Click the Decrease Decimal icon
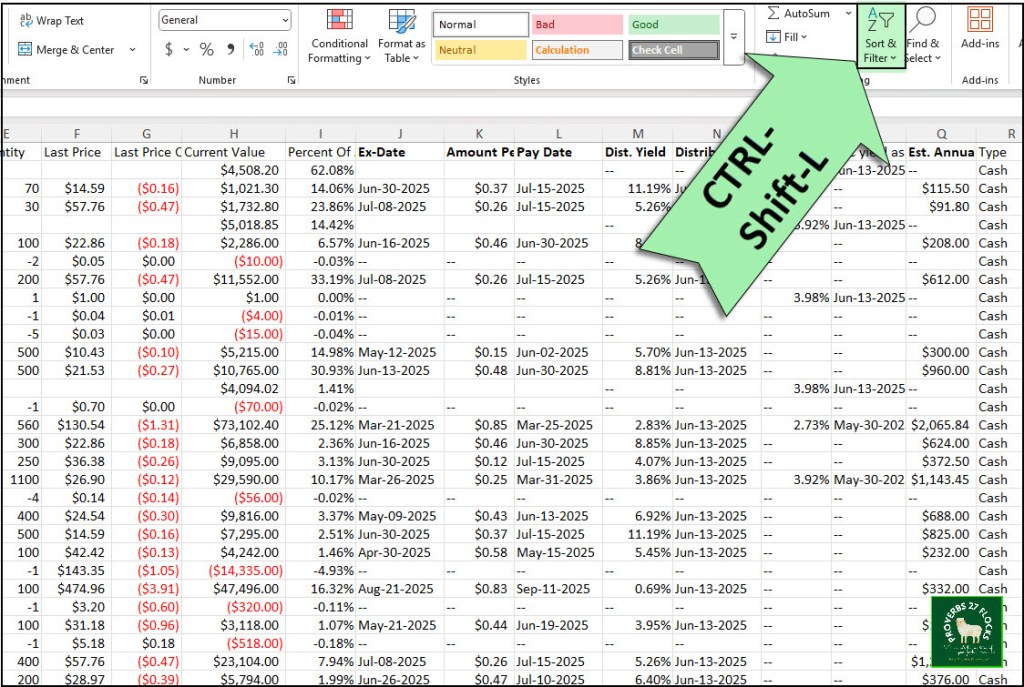The image size is (1024, 687). pyautogui.click(x=281, y=50)
